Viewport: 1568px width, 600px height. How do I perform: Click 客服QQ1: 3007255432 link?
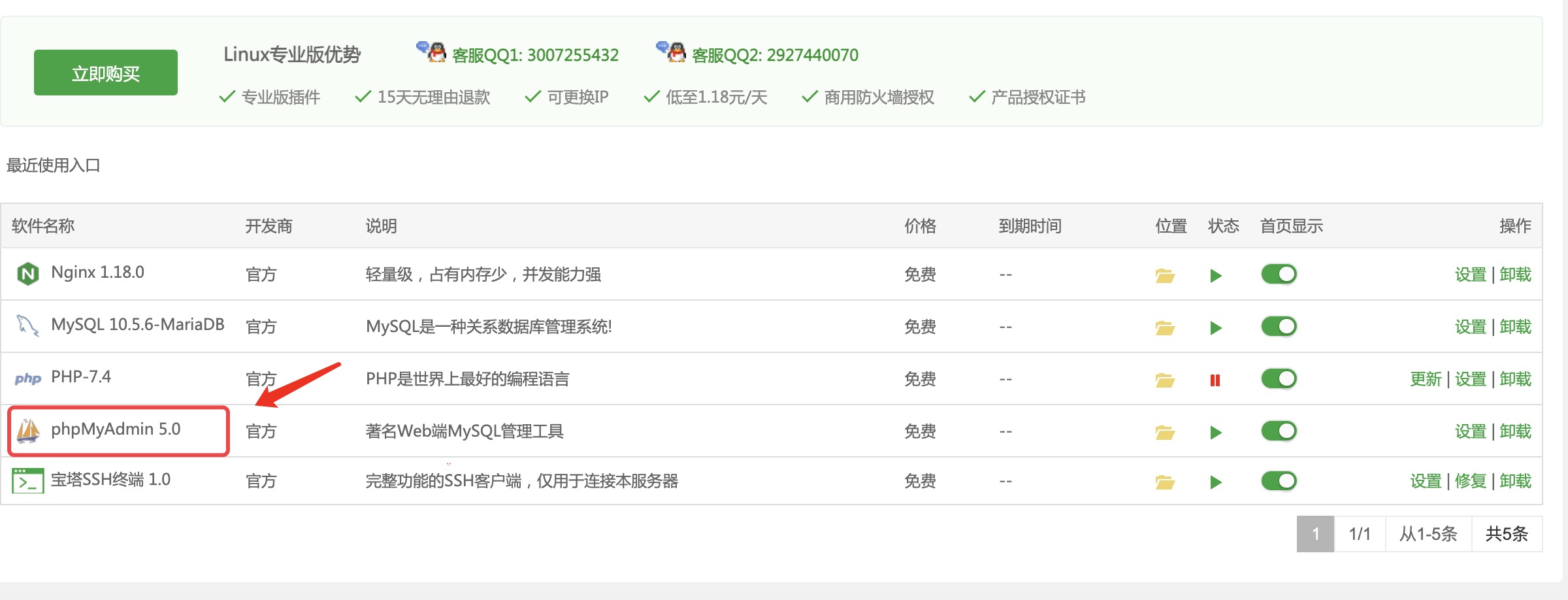[x=535, y=55]
